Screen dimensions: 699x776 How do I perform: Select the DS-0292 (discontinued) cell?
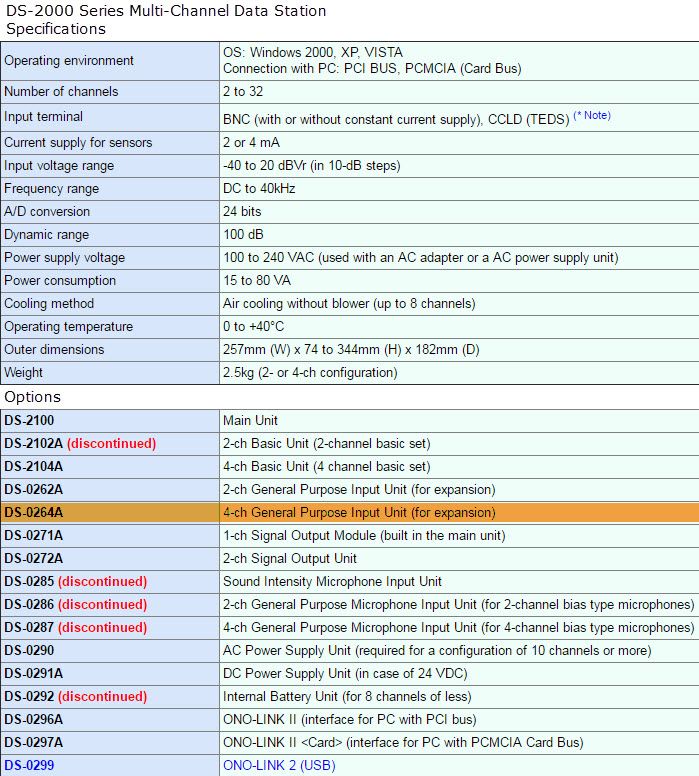pyautogui.click(x=110, y=696)
